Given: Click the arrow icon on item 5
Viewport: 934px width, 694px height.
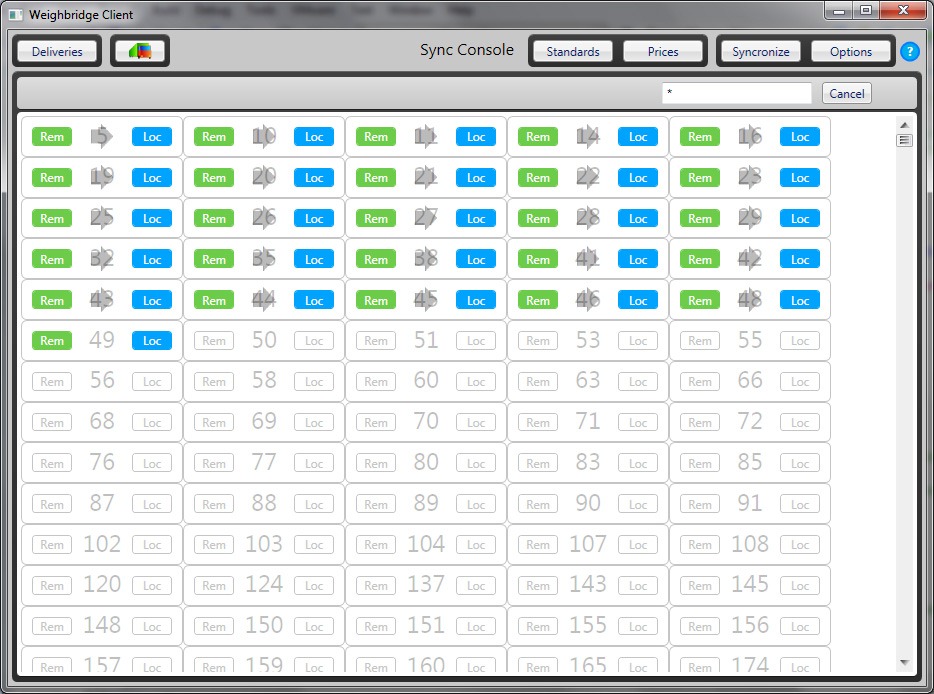Looking at the screenshot, I should click(102, 137).
